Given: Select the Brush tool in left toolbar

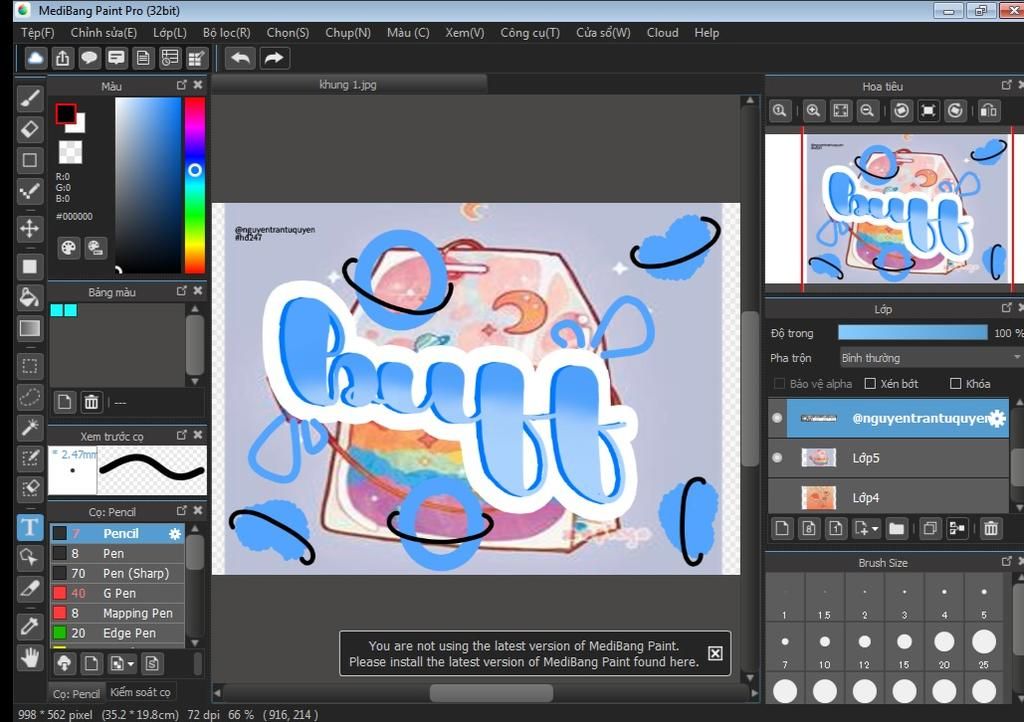Looking at the screenshot, I should (29, 99).
